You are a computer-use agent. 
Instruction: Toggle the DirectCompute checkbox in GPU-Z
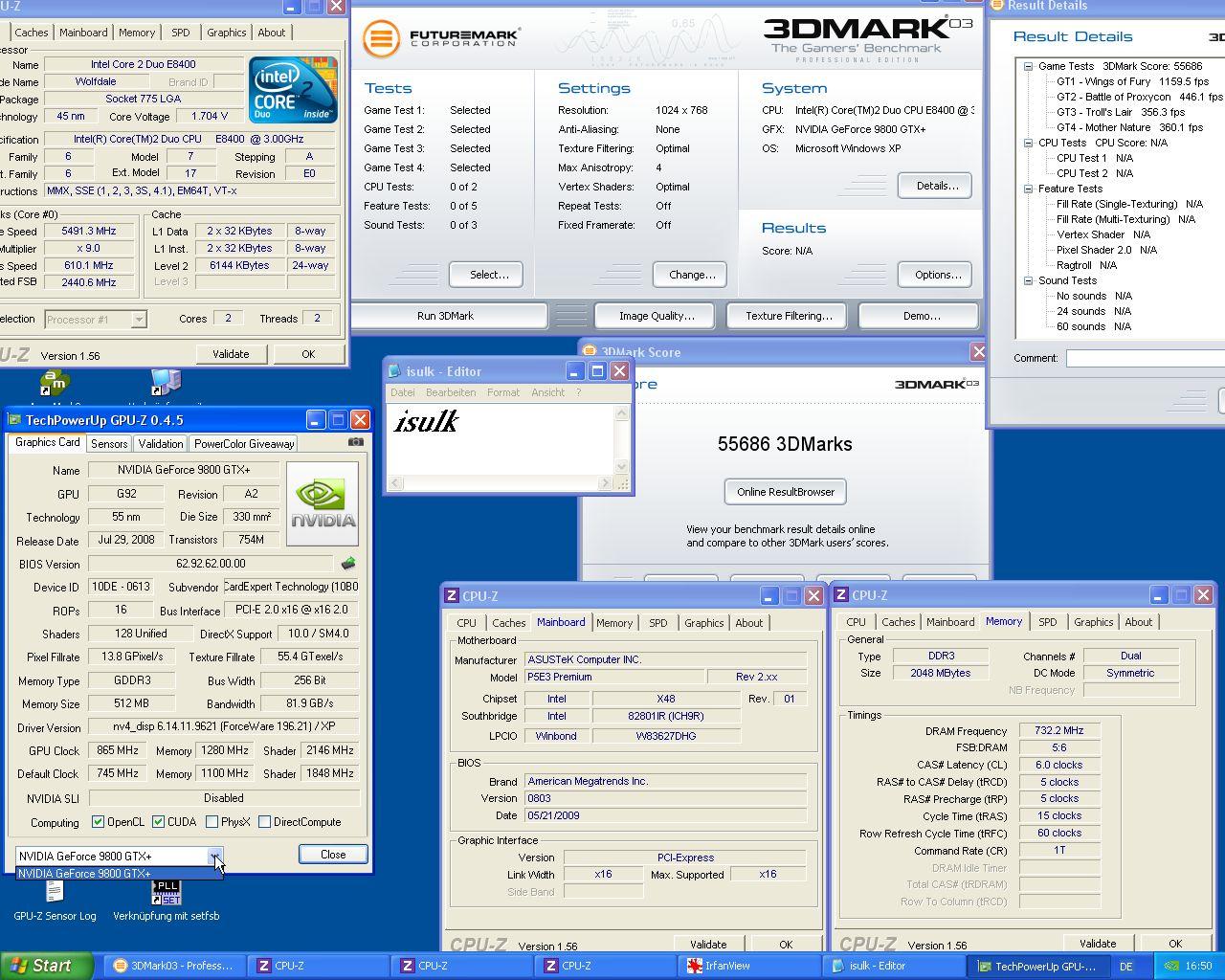264,822
